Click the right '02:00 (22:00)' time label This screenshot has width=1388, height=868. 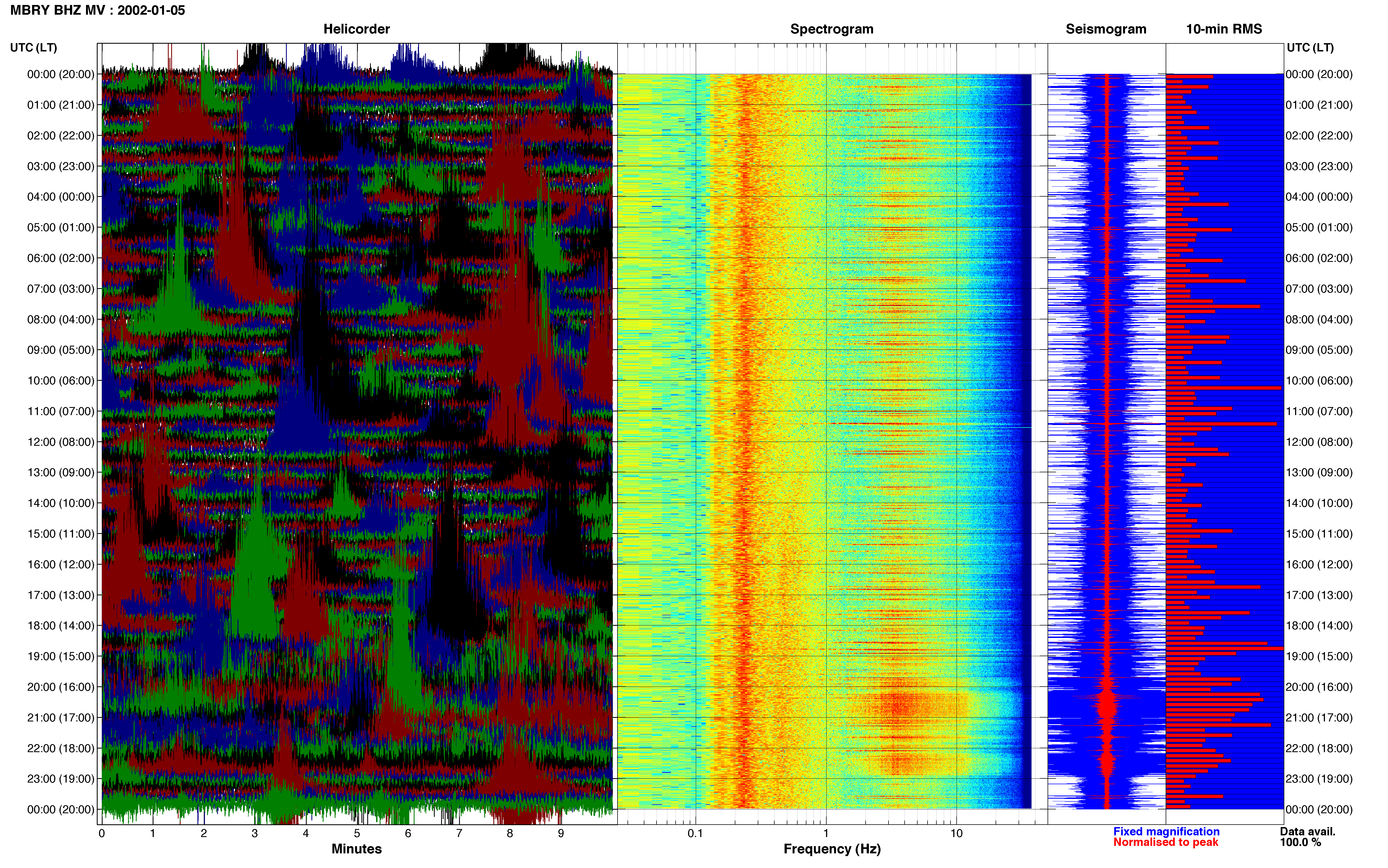click(x=1319, y=135)
